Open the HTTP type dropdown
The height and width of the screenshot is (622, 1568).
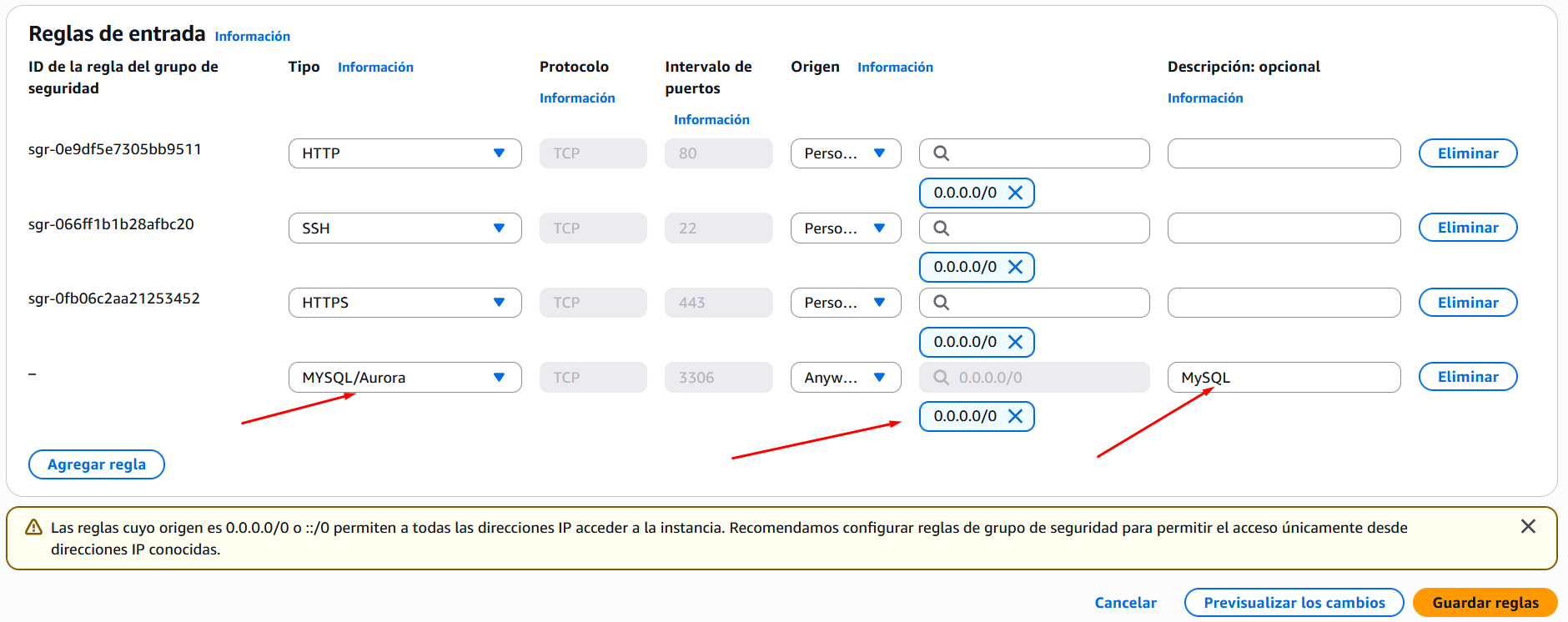[x=405, y=153]
